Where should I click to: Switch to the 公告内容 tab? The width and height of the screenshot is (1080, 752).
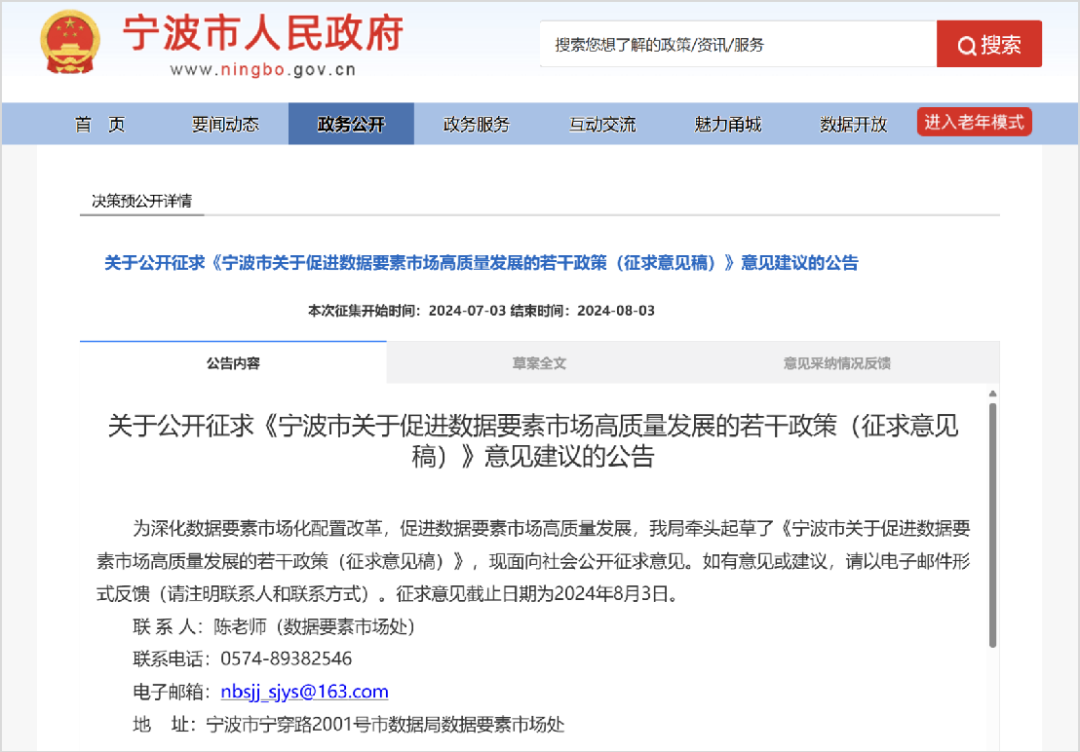pos(233,363)
